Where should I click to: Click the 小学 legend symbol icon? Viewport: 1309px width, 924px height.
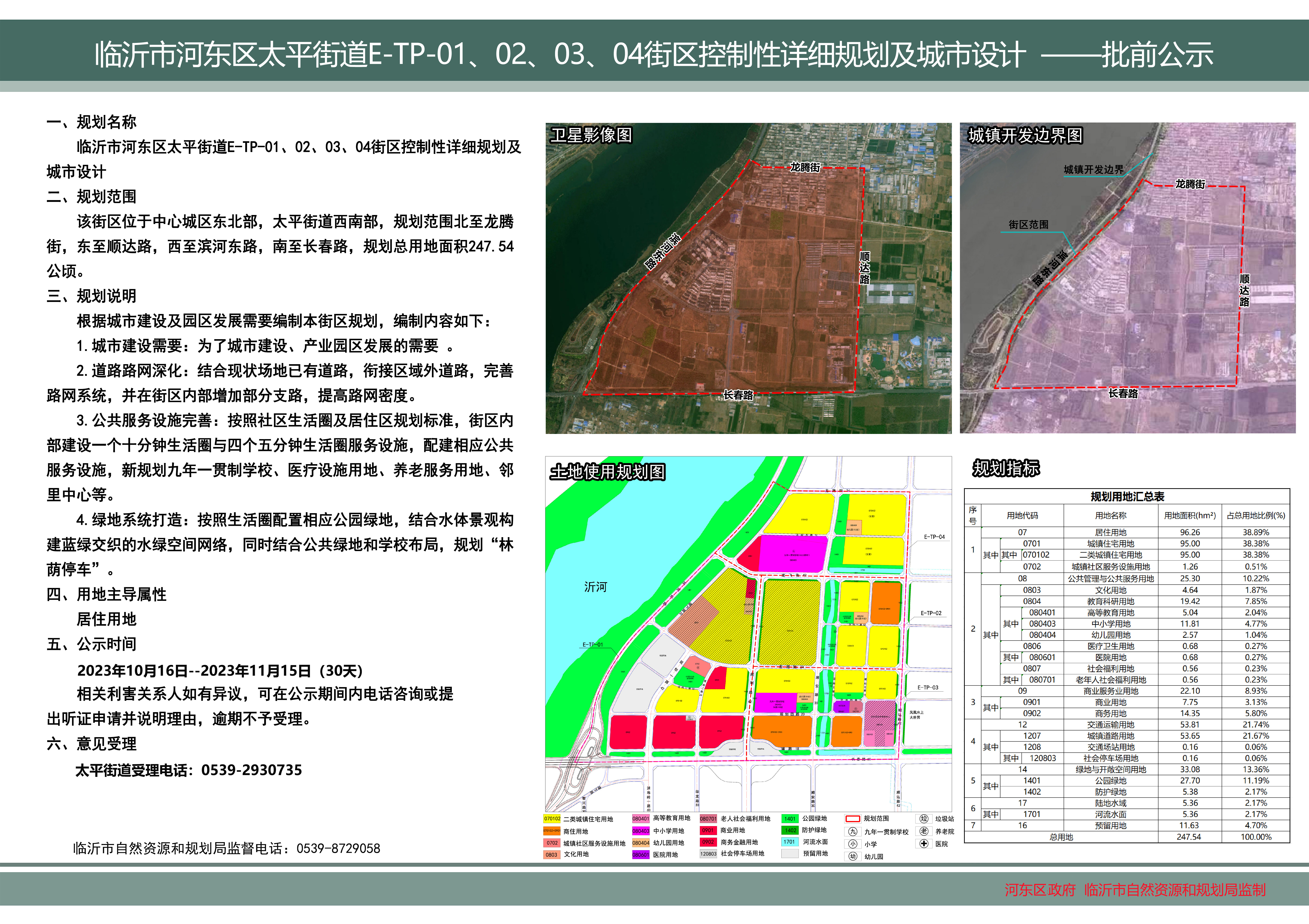[x=853, y=844]
